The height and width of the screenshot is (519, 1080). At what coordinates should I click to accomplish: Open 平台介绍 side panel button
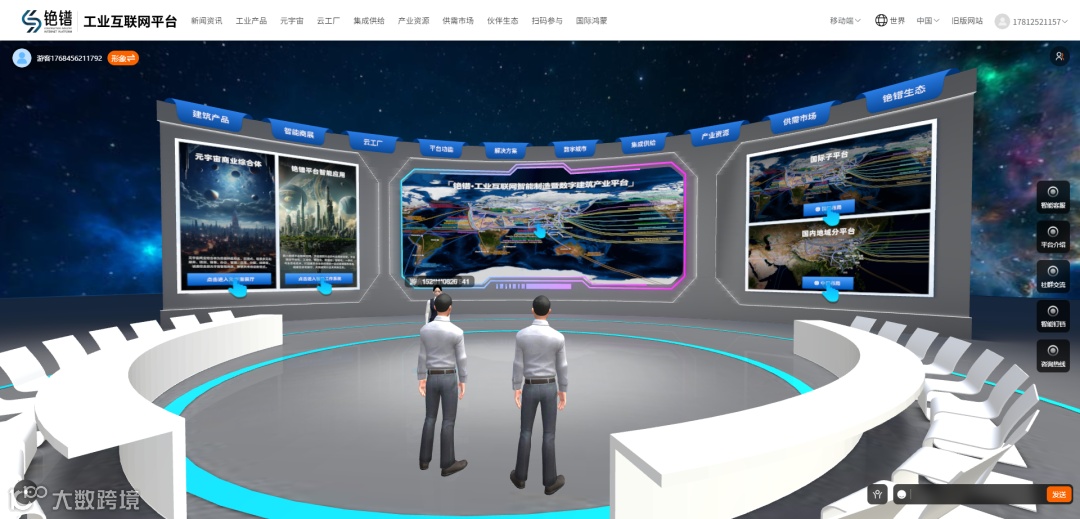click(x=1053, y=237)
